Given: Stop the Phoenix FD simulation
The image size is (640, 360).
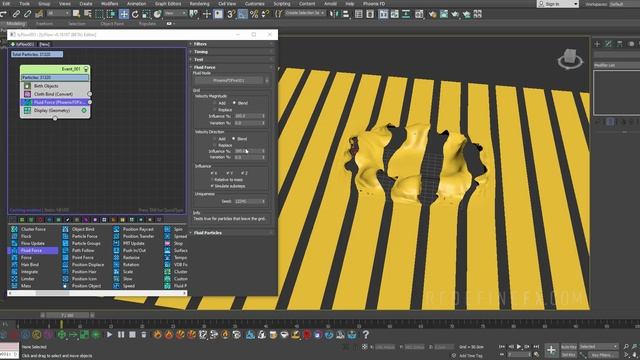Looking at the screenshot, I should tap(132, 335).
